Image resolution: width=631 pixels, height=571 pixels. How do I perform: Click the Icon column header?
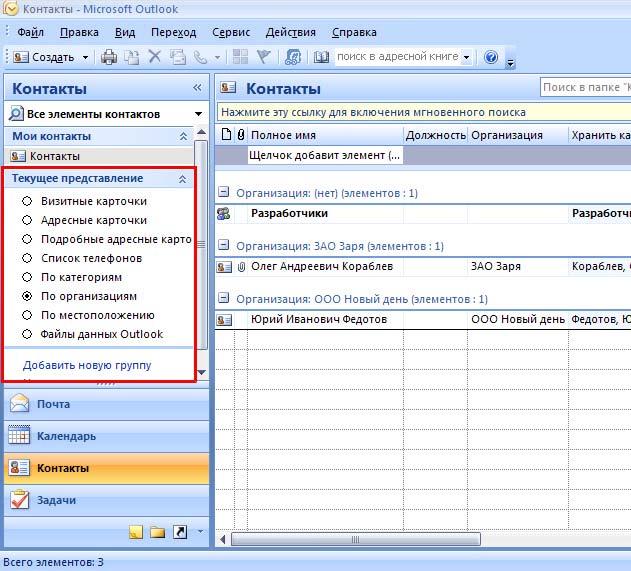pos(227,134)
